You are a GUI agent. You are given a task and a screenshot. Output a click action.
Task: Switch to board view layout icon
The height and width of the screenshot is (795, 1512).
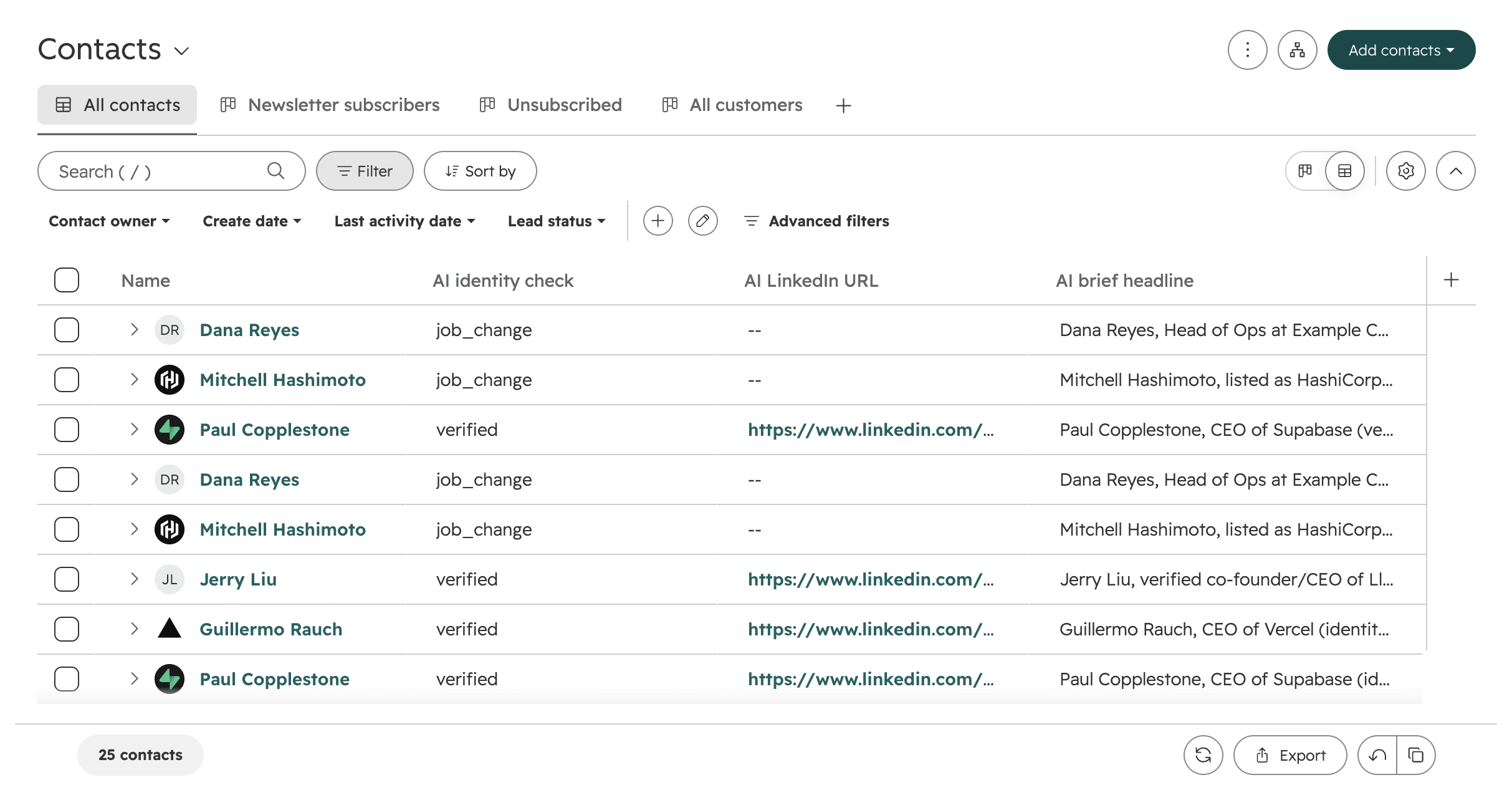pos(1305,171)
